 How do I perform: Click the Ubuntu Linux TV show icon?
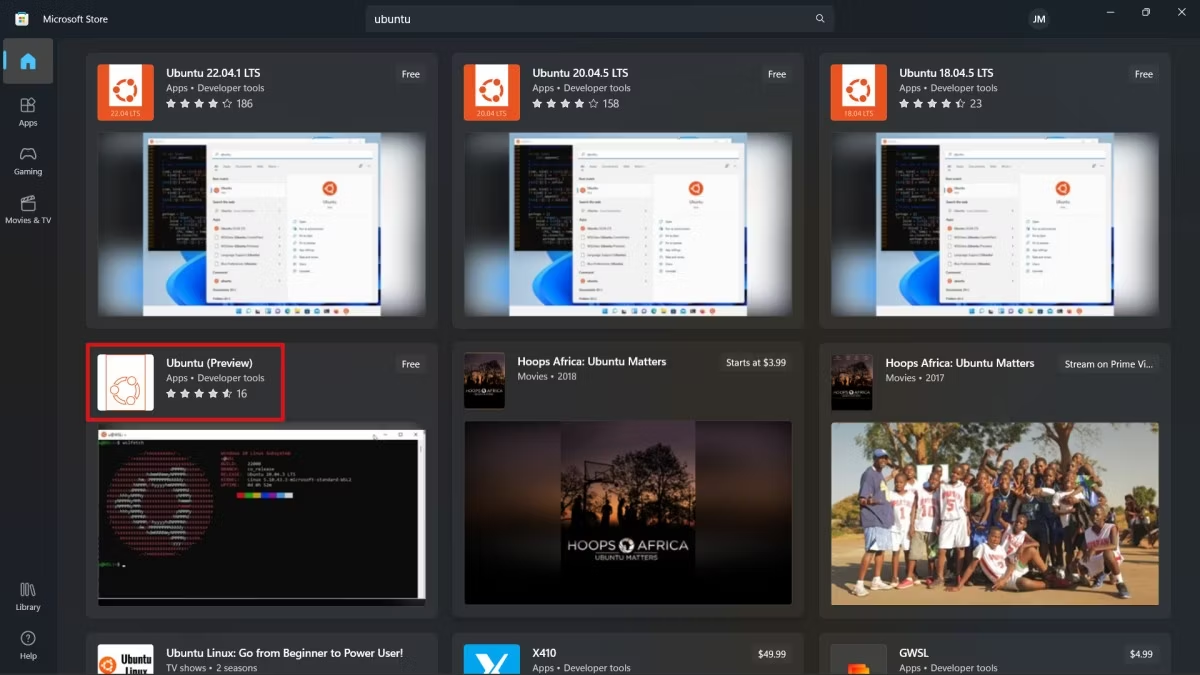(125, 660)
